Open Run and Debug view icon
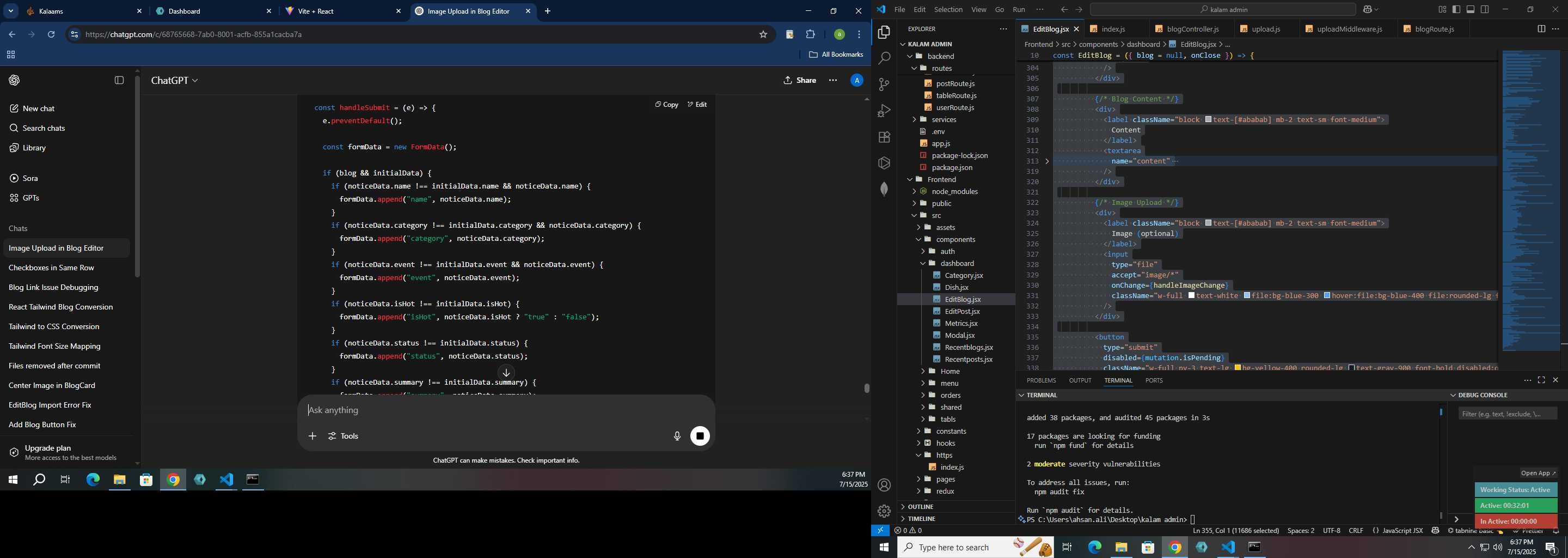Viewport: 1568px width, 558px height. tap(884, 111)
